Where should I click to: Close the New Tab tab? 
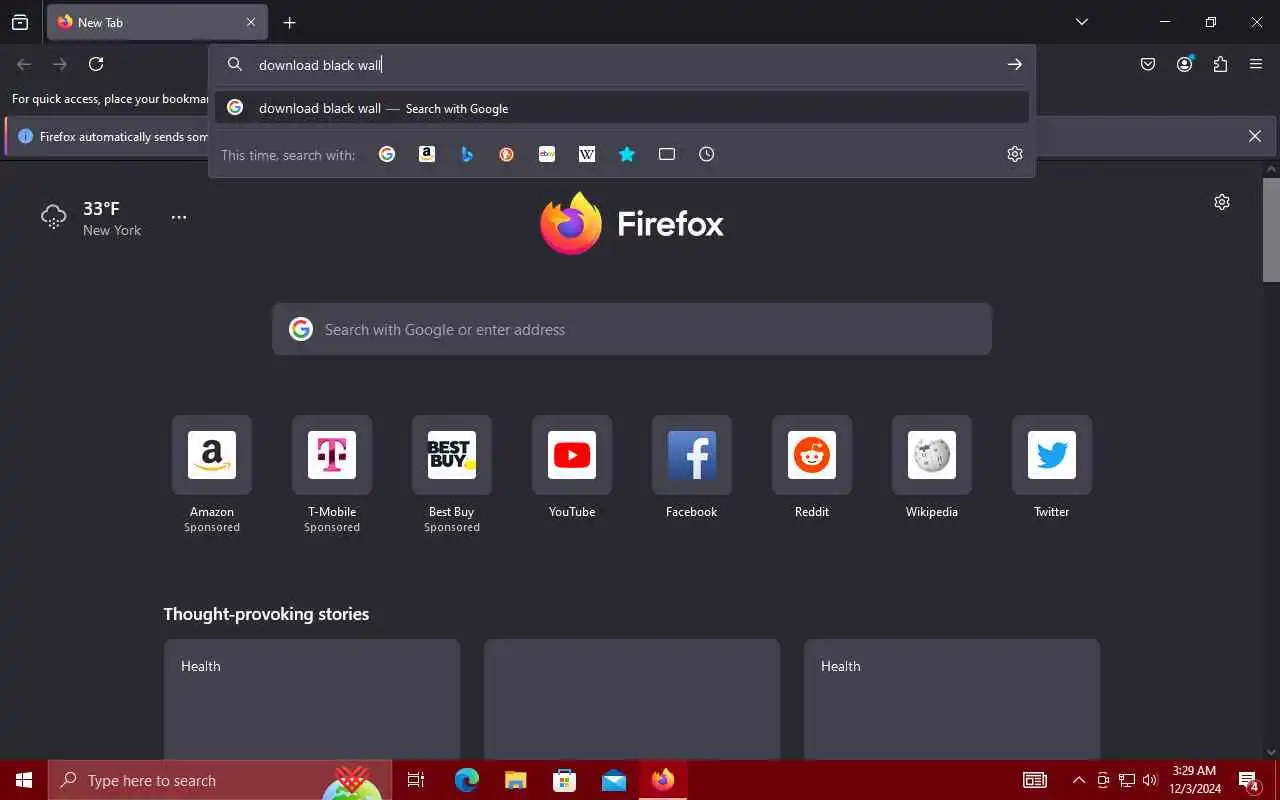[x=251, y=22]
